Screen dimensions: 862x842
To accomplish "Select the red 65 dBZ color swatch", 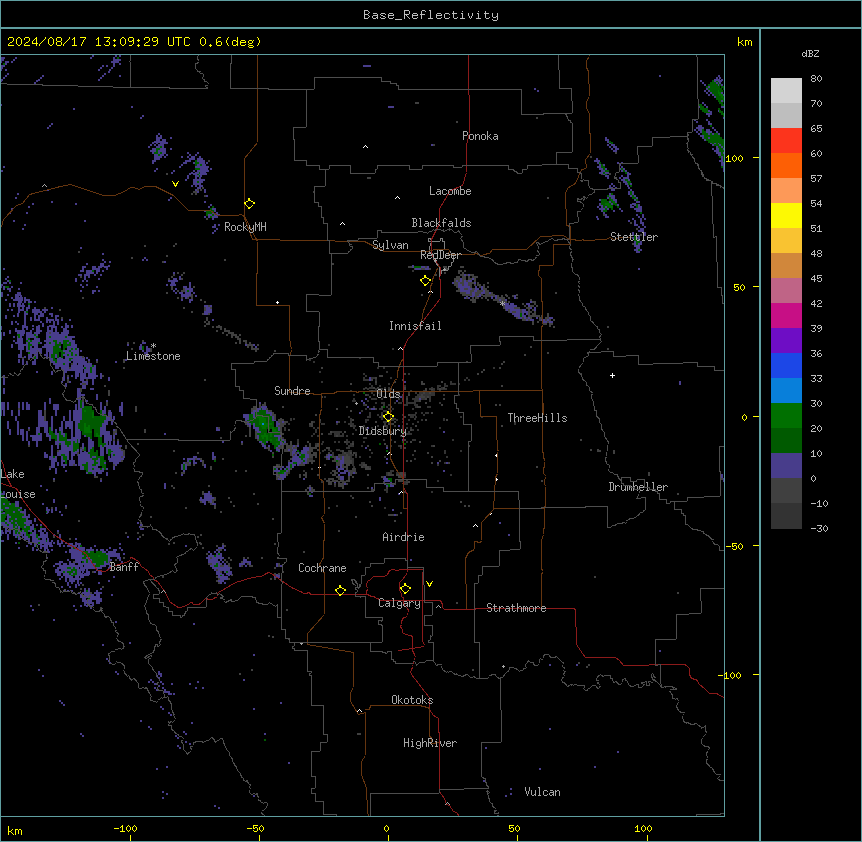I will pos(786,140).
